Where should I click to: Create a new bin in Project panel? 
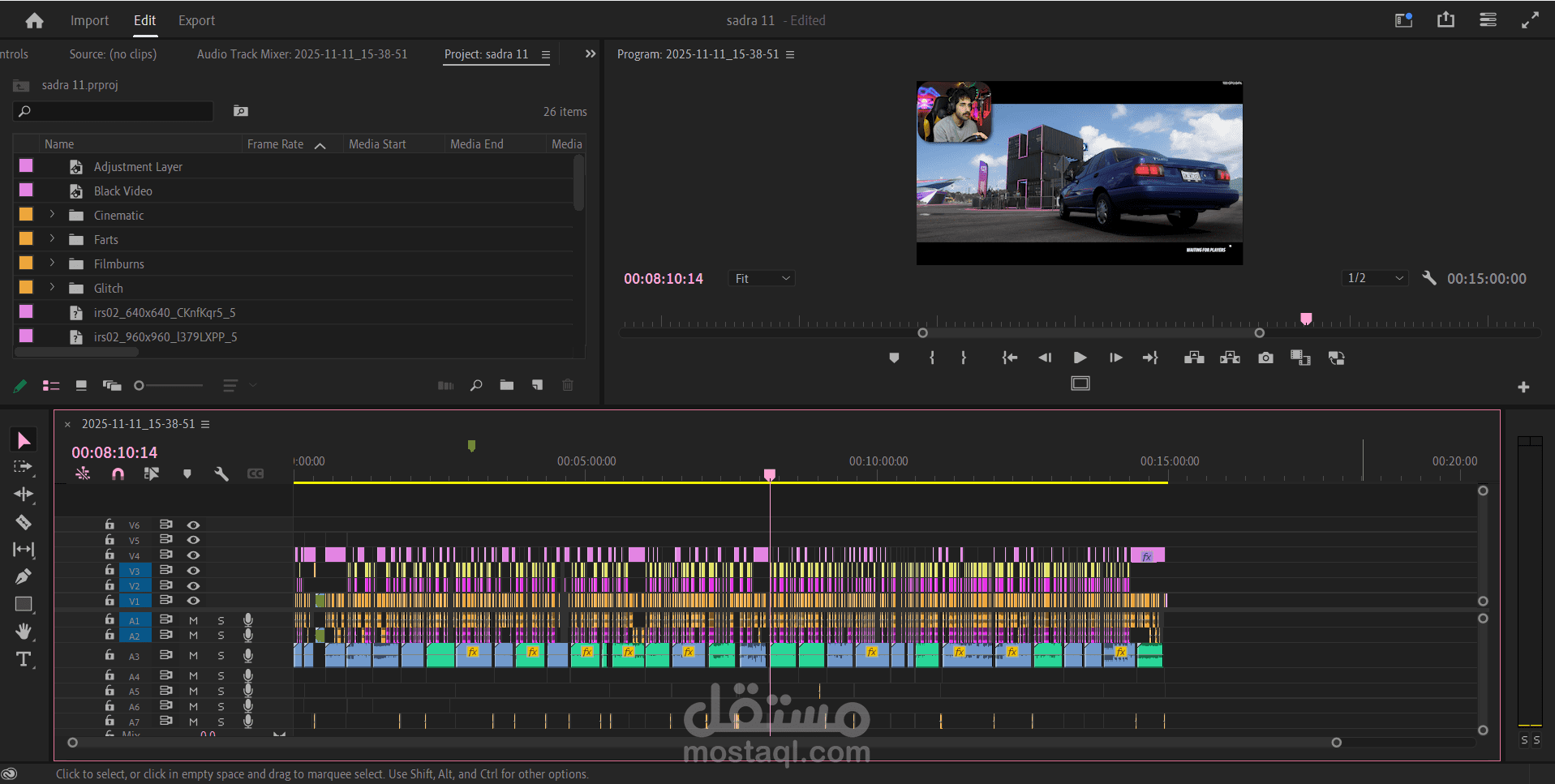(x=507, y=385)
